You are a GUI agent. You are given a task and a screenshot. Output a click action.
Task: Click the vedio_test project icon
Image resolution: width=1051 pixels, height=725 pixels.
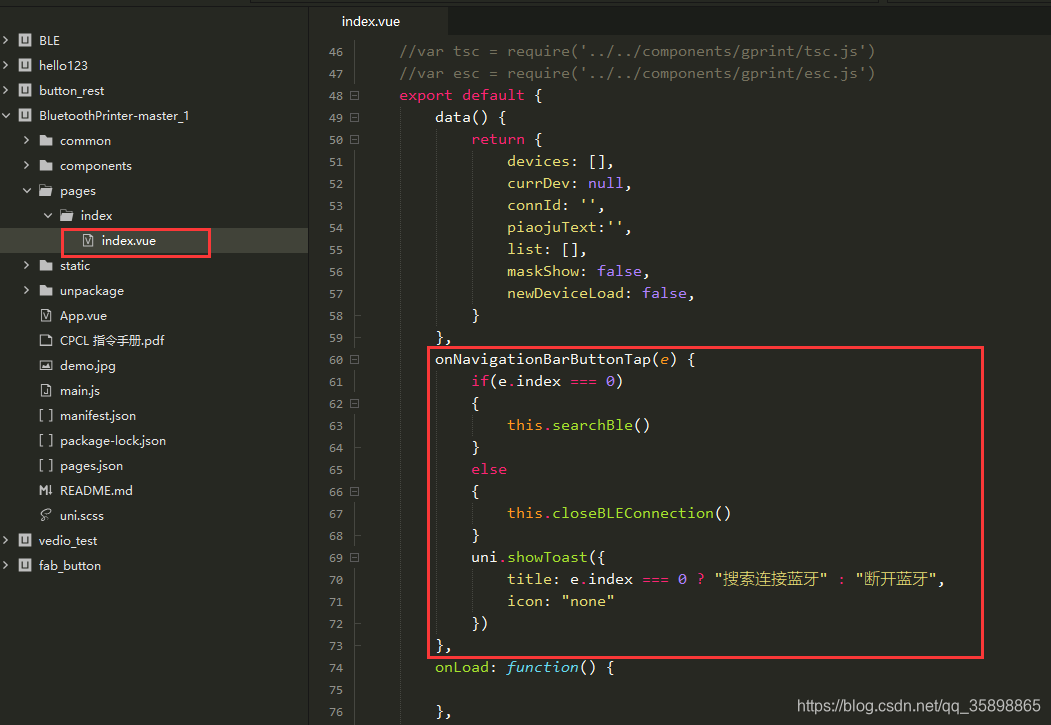(25, 540)
